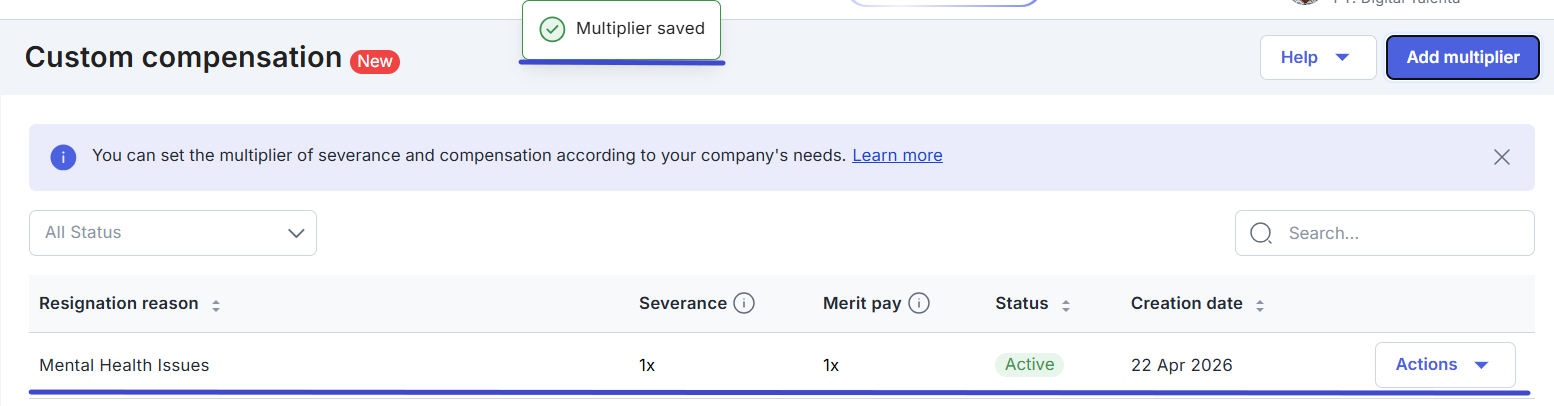
Task: Click the green checkmark in the toast
Action: (552, 29)
